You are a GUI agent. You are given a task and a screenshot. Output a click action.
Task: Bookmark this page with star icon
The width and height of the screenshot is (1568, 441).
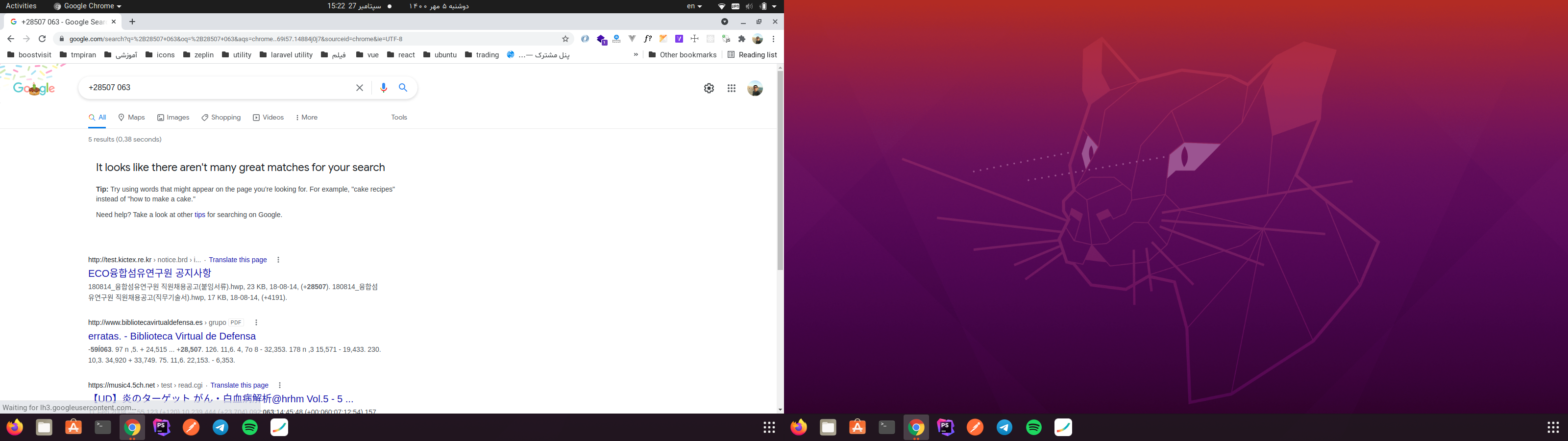(565, 39)
